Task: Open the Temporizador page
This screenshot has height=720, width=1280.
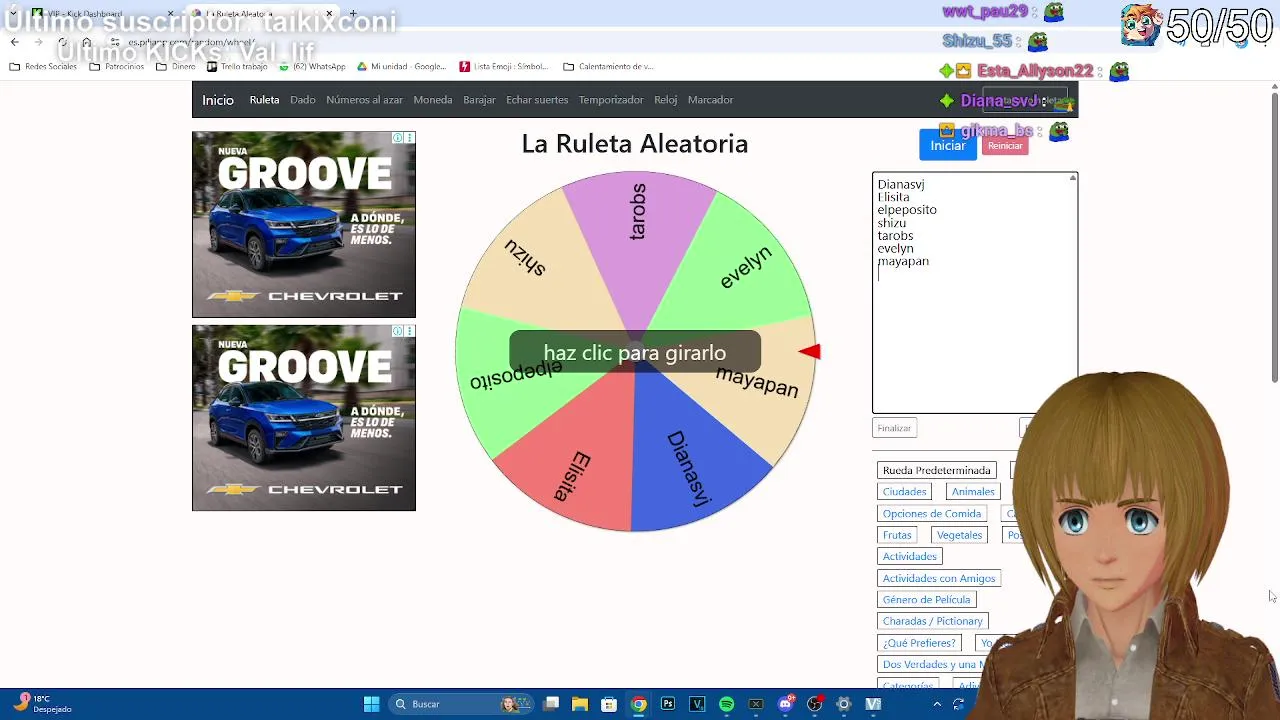Action: click(611, 100)
